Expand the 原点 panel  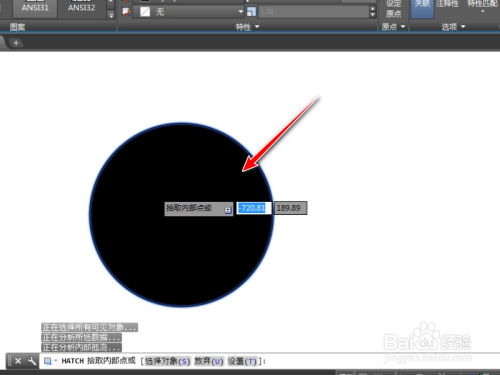coord(393,27)
